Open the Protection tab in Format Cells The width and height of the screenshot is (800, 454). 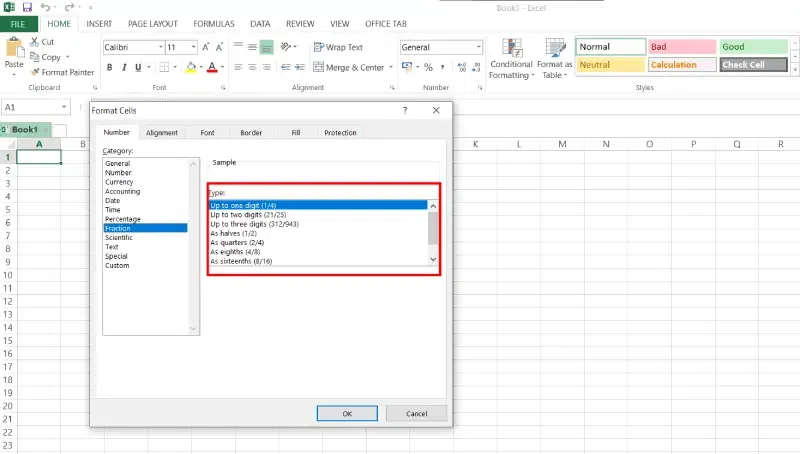click(x=340, y=133)
